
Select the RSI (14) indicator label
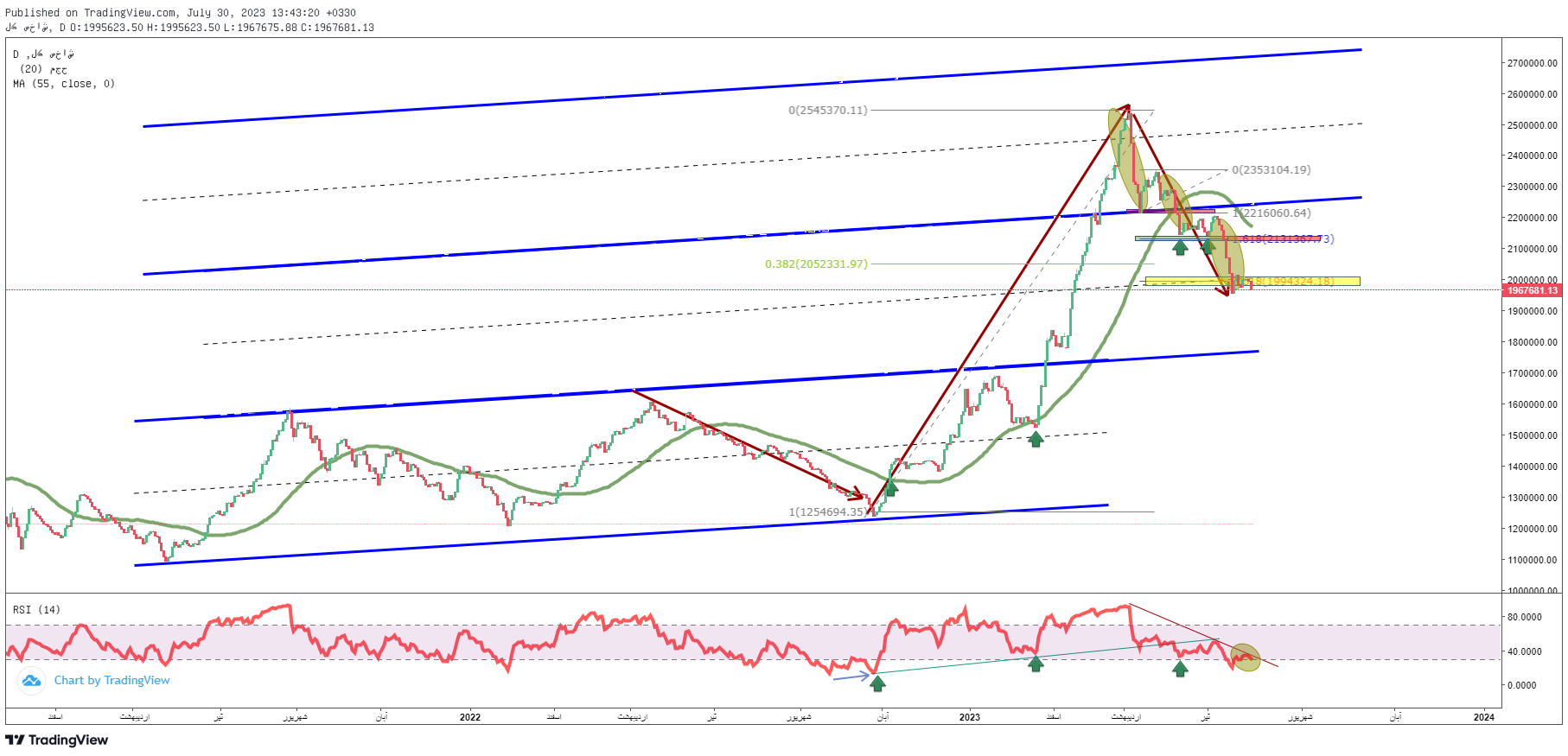36,610
